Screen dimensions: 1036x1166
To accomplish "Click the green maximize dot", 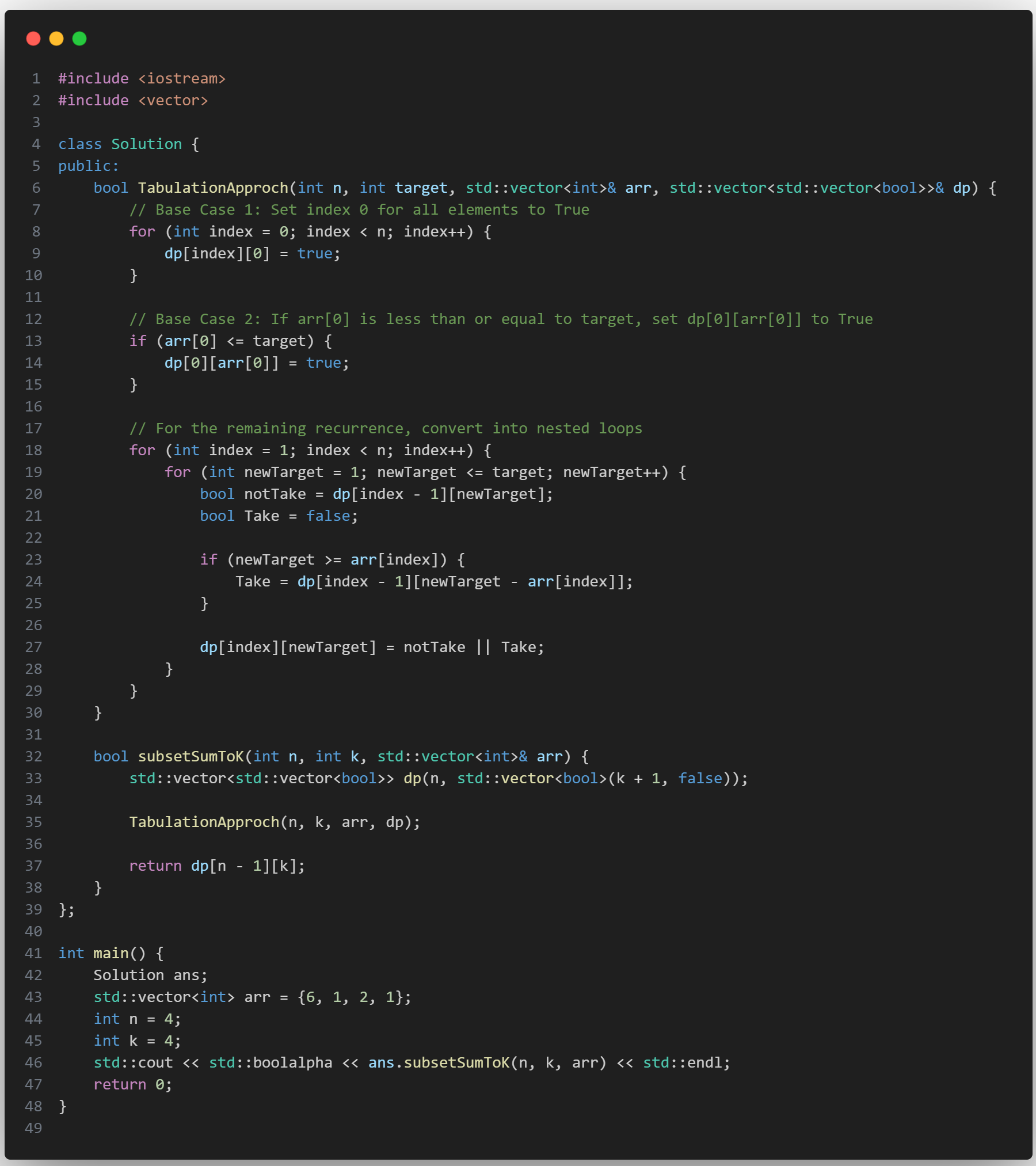I will click(79, 39).
